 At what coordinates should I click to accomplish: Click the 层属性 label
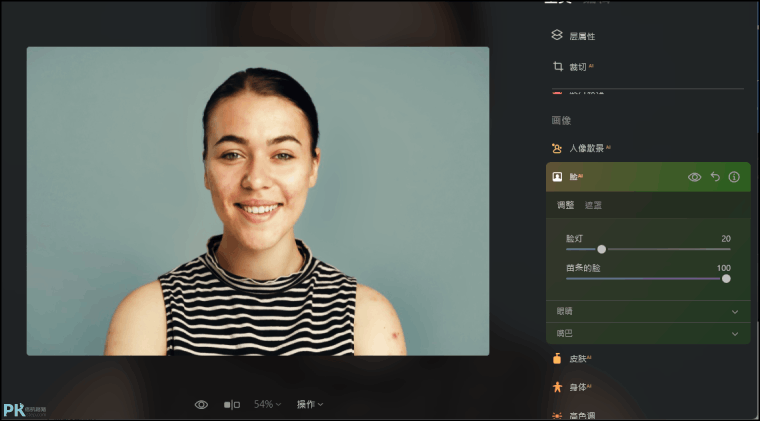[582, 36]
